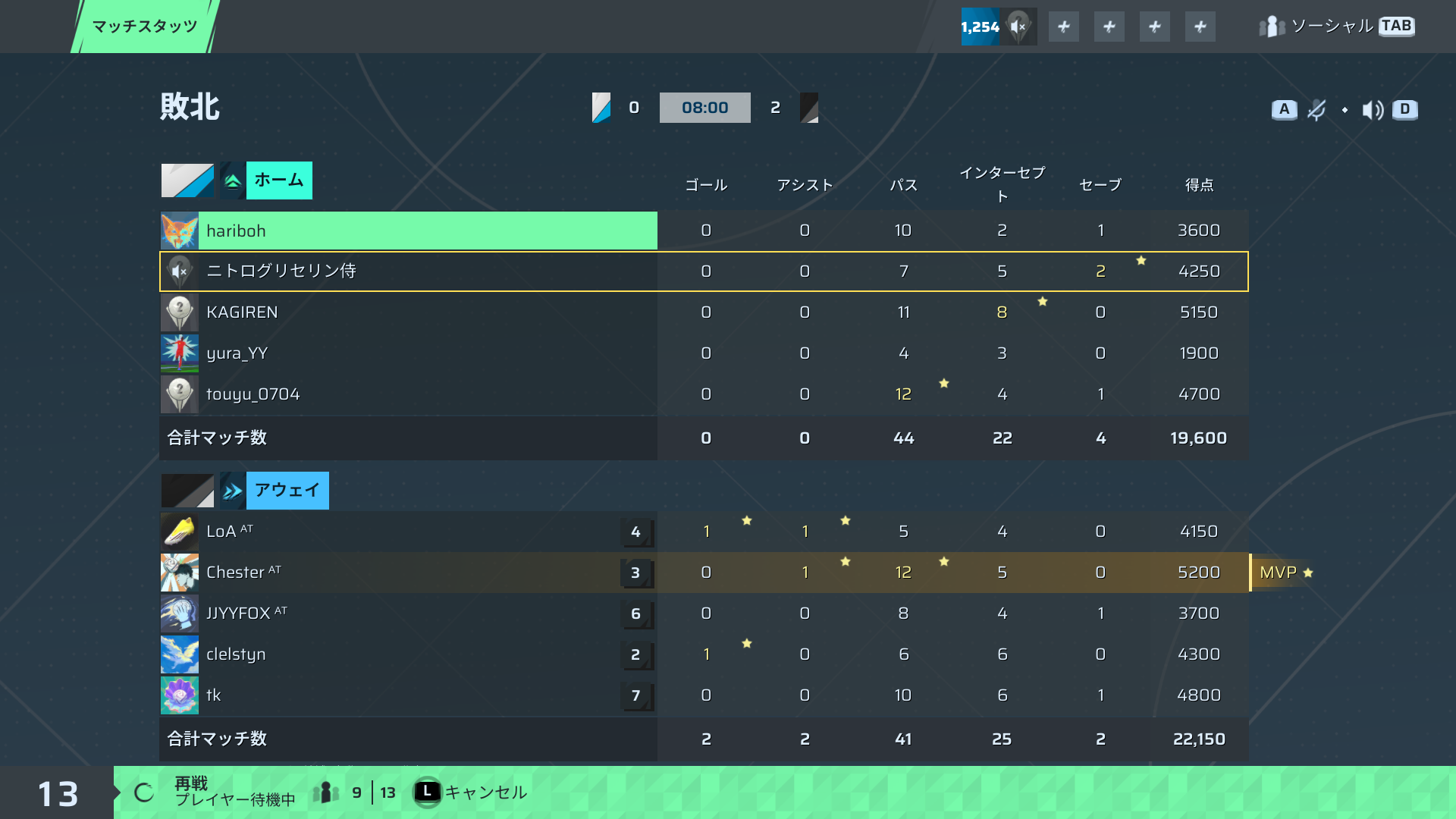
Task: Cancel the rematch with the キャンセル button
Action: (x=470, y=792)
